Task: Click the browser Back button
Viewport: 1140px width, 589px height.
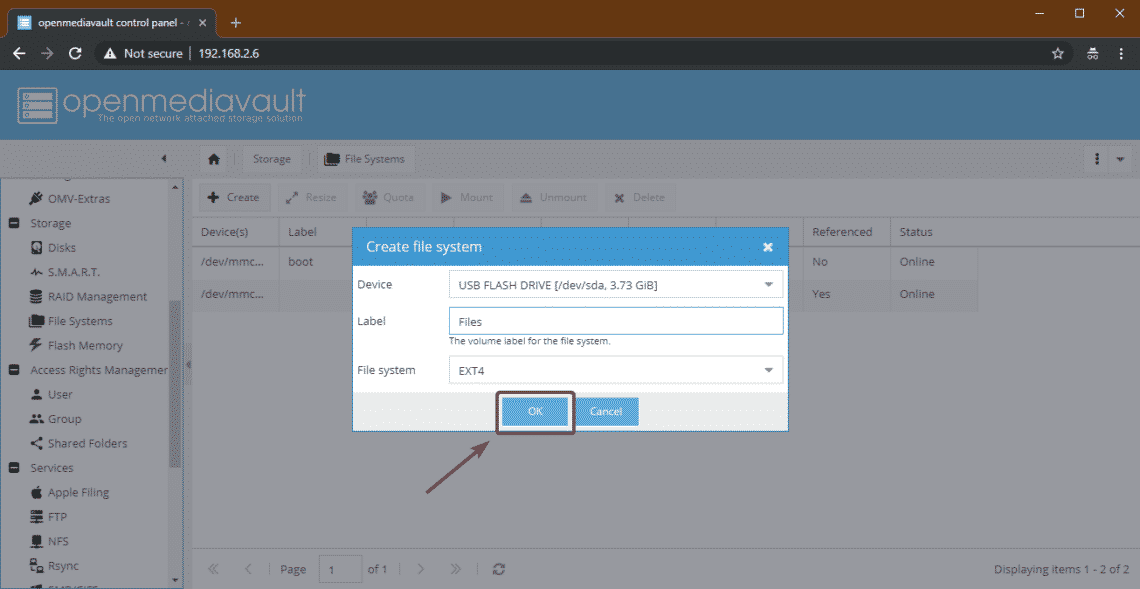Action: 20,53
